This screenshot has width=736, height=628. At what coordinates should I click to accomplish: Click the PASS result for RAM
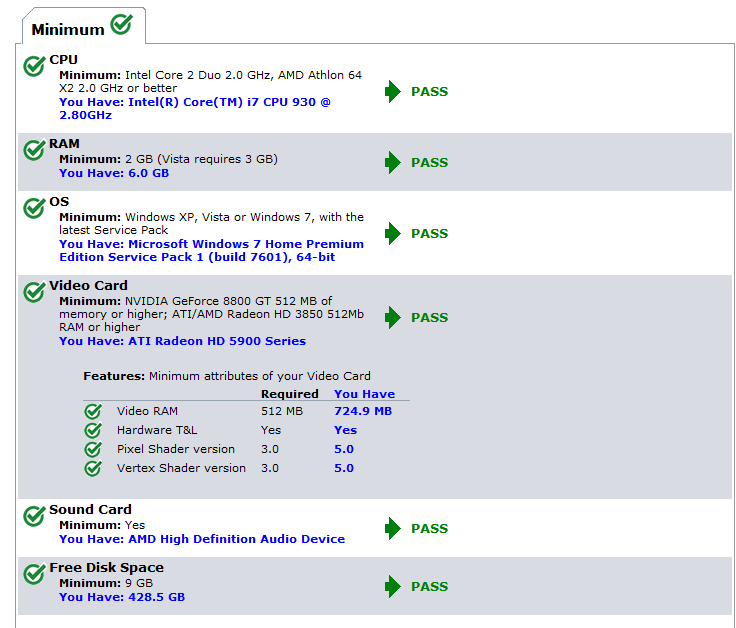[429, 162]
